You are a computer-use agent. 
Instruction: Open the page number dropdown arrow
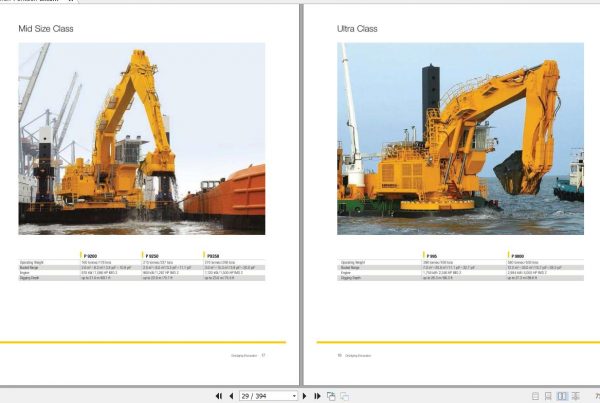(x=294, y=396)
